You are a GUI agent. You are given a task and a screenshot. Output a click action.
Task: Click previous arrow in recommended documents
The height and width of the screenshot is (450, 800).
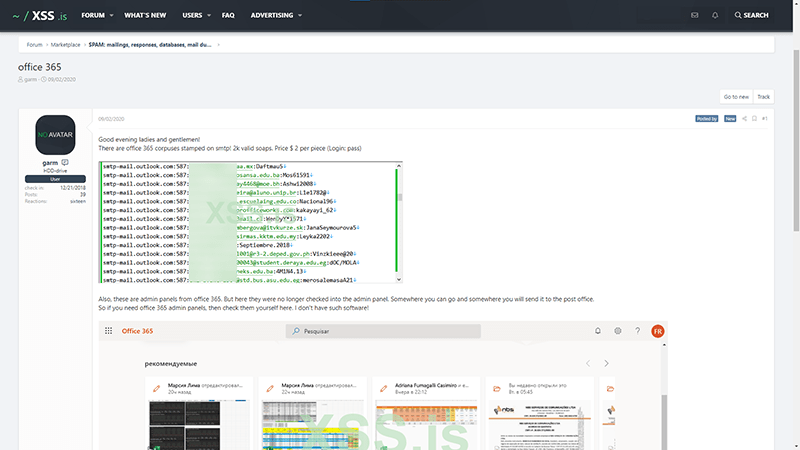[588, 363]
